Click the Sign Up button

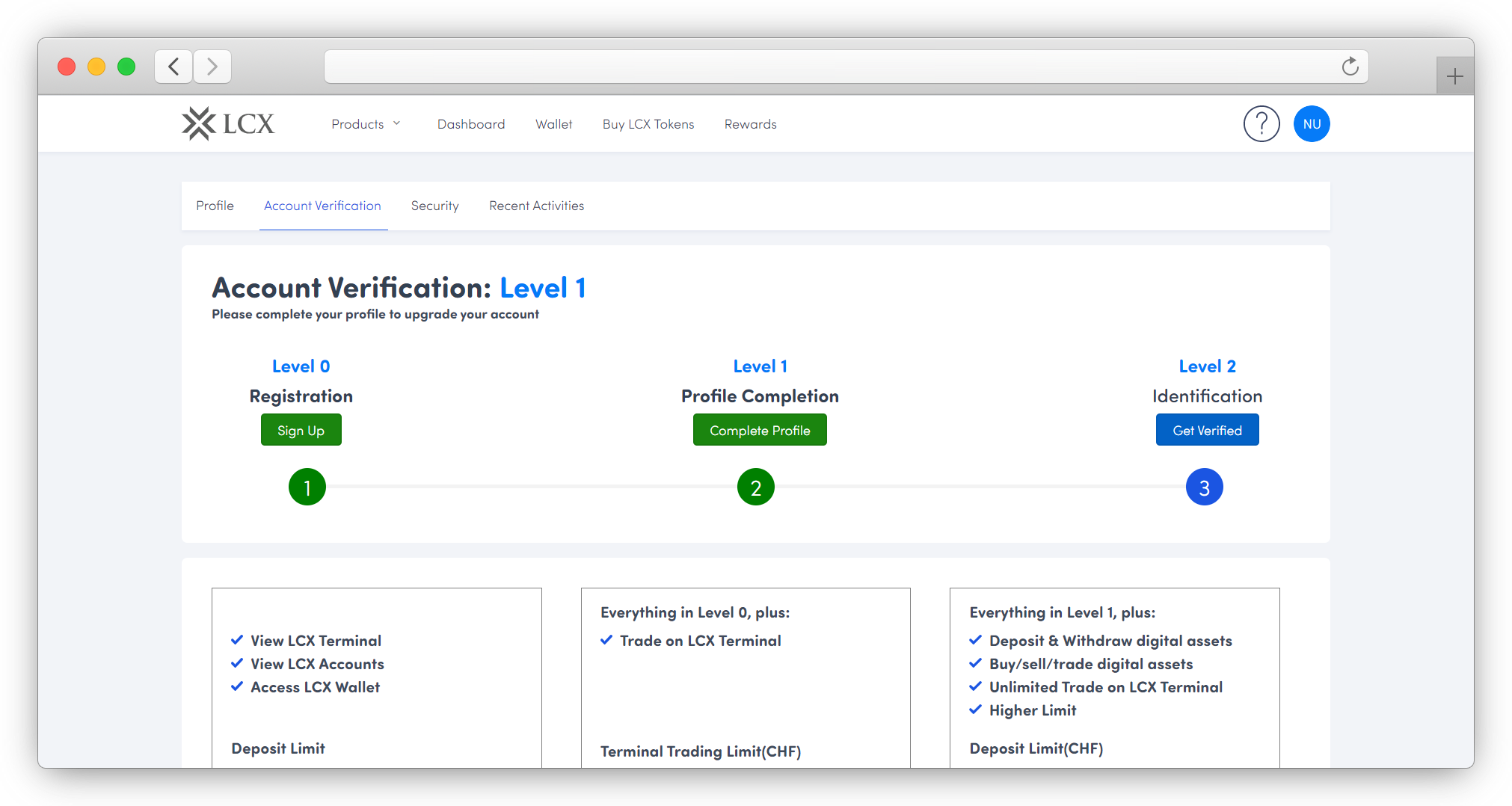[x=301, y=430]
